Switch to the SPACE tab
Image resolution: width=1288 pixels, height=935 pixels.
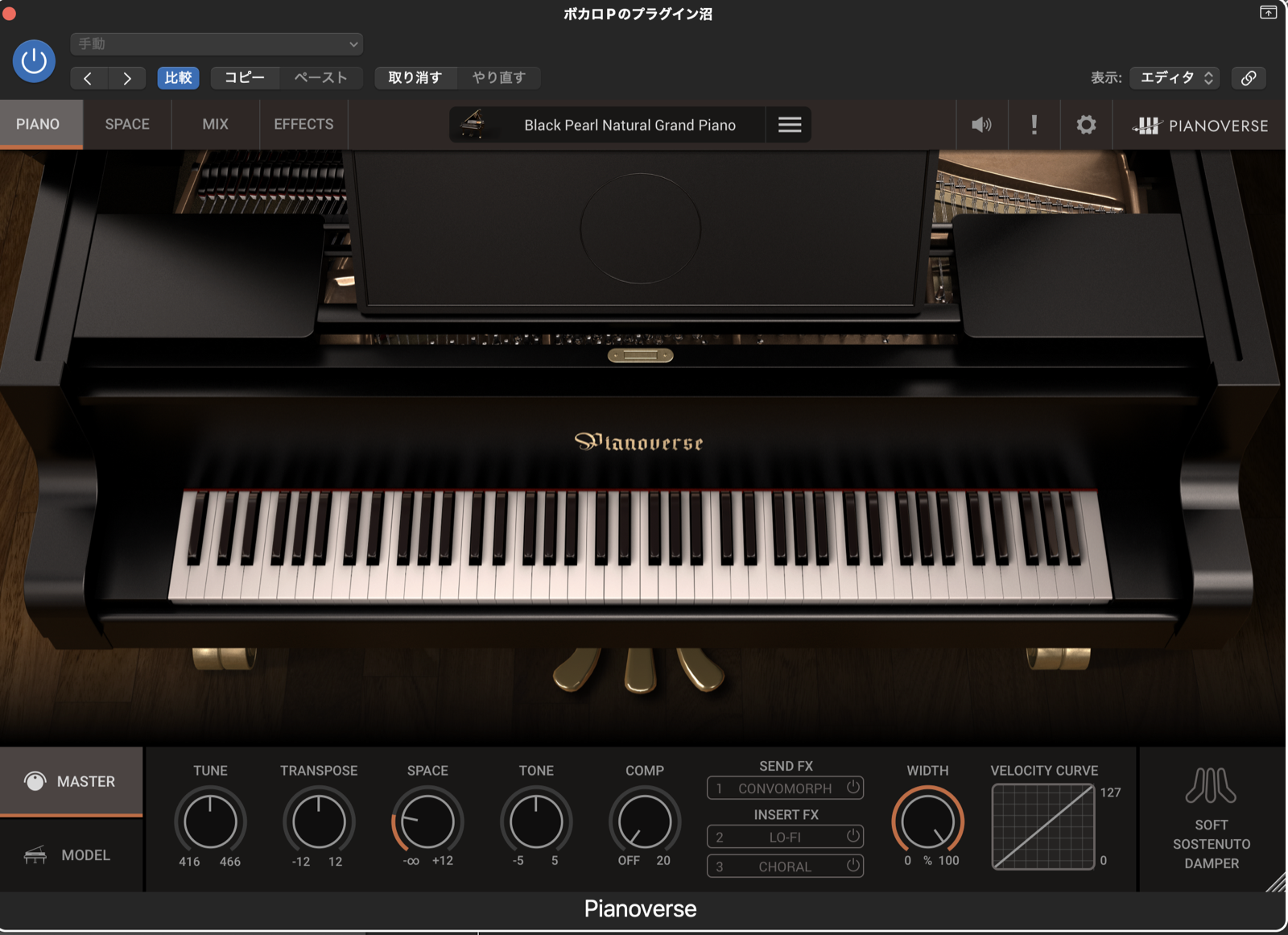[x=127, y=124]
